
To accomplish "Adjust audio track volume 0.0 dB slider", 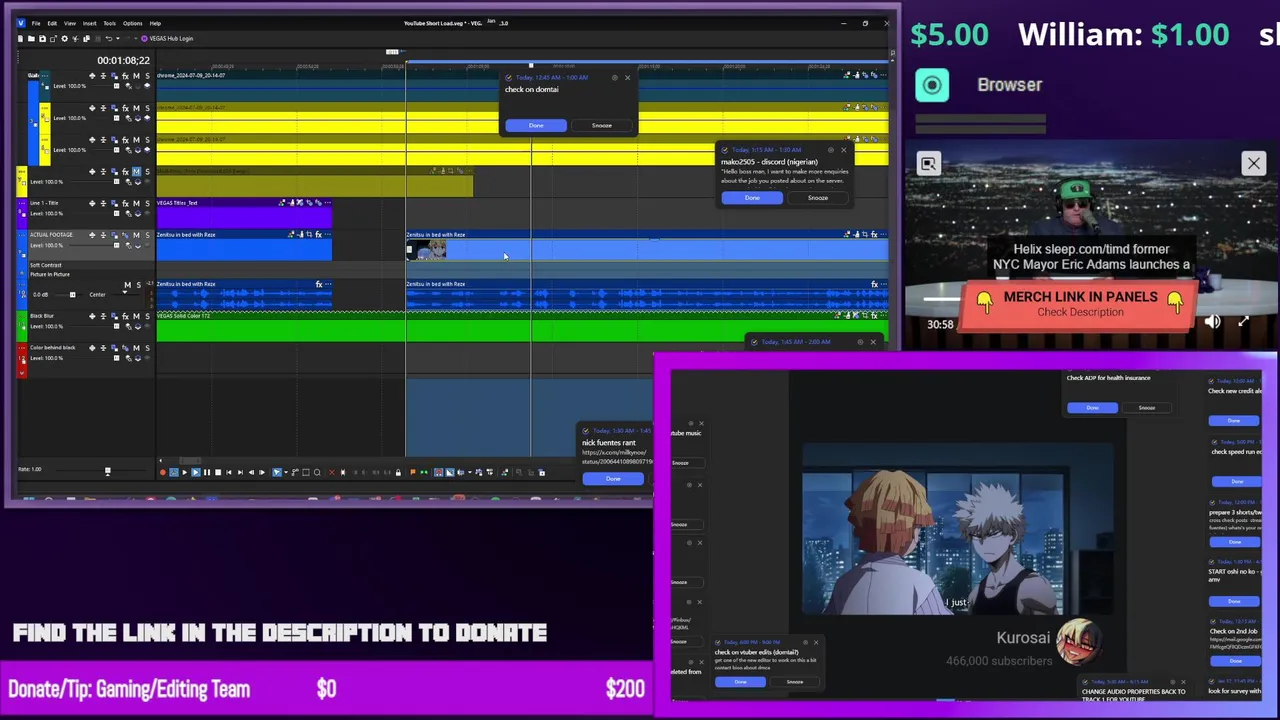I will 72,295.
